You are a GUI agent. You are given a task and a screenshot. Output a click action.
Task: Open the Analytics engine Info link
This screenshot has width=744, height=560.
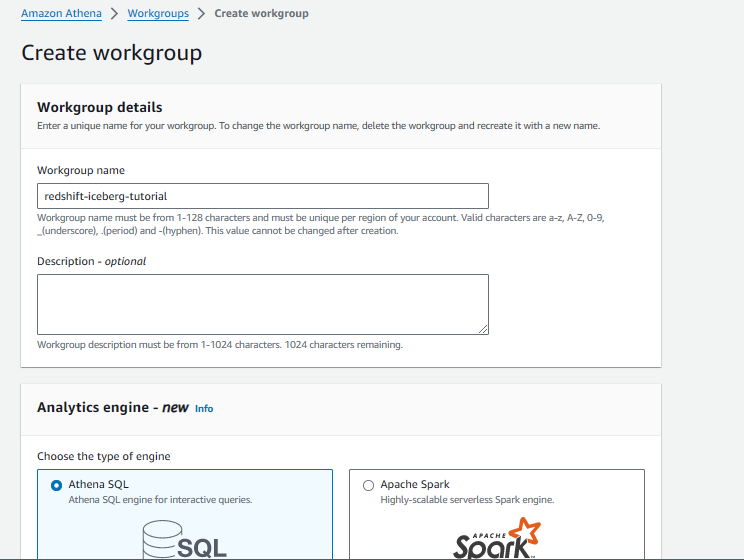pyautogui.click(x=204, y=409)
